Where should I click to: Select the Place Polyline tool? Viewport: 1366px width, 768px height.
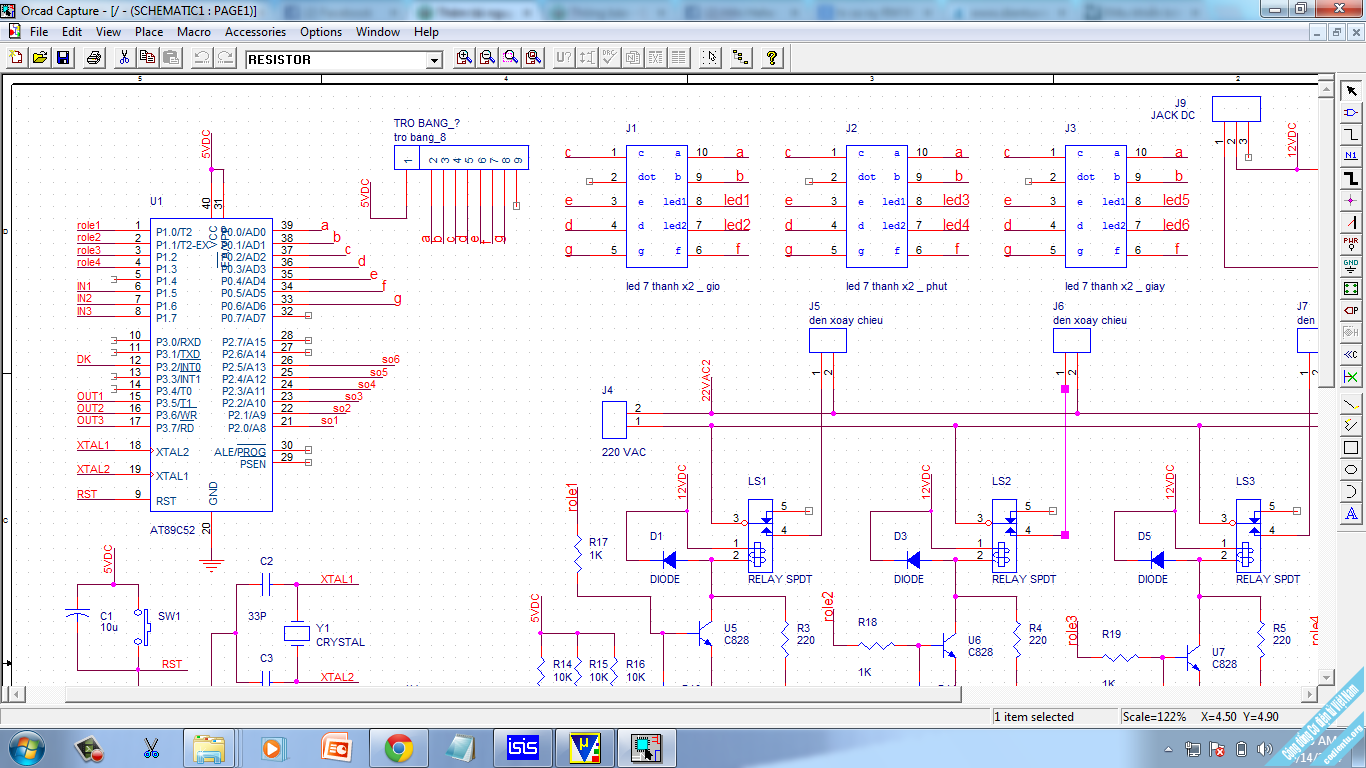tap(1351, 426)
